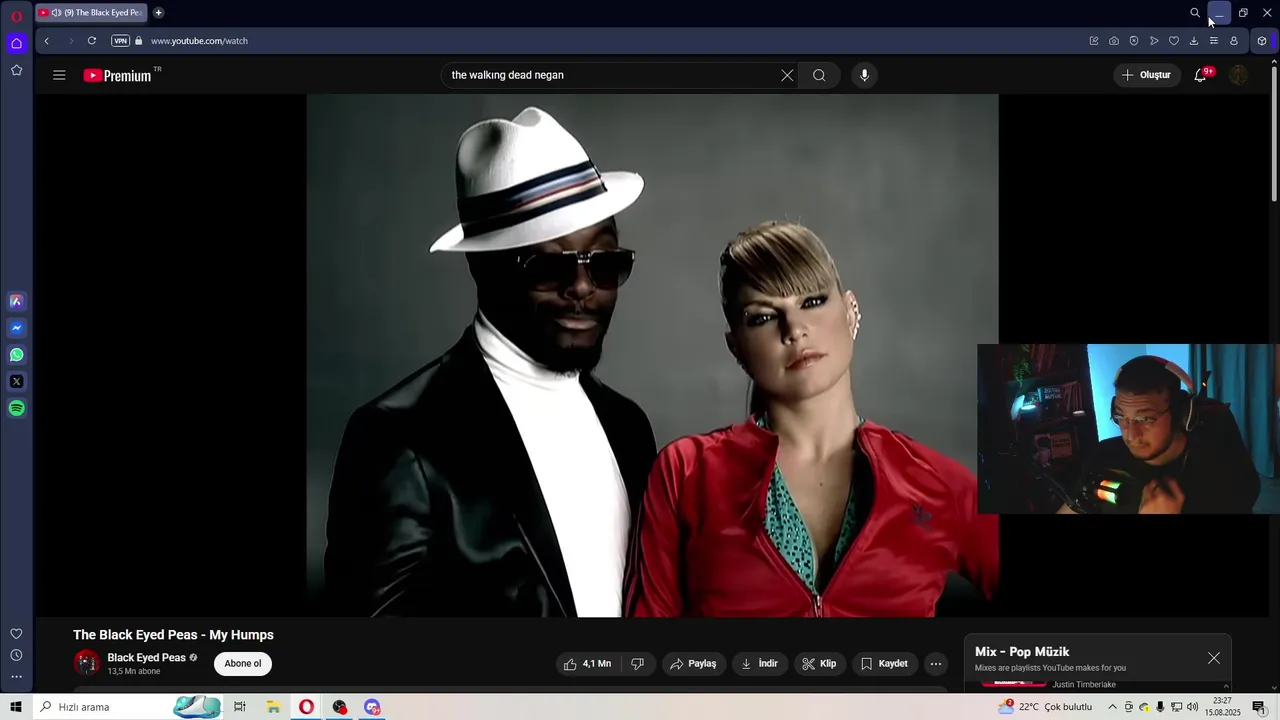
Task: Click the My Humps video player
Action: tap(652, 355)
